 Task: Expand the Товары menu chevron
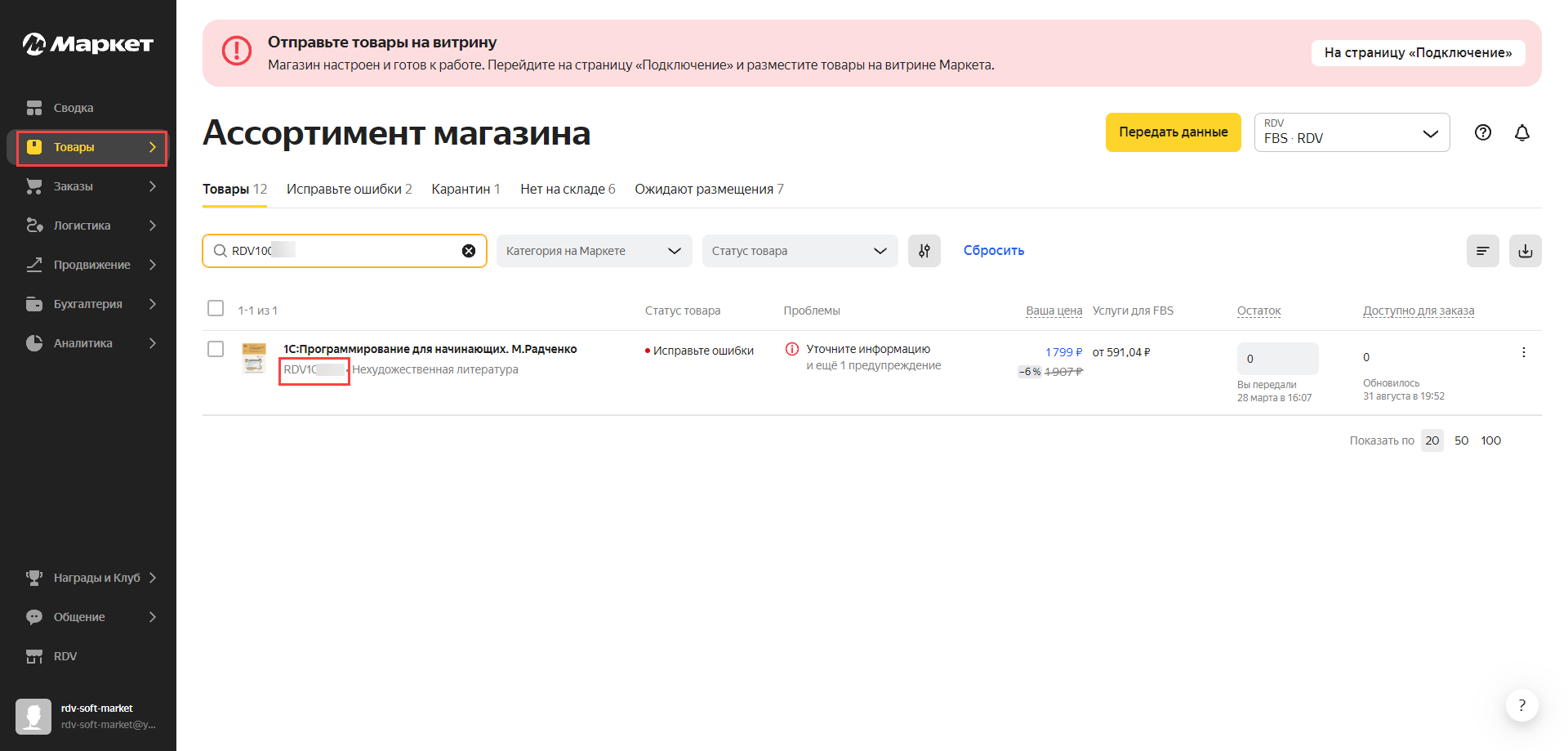coord(153,147)
